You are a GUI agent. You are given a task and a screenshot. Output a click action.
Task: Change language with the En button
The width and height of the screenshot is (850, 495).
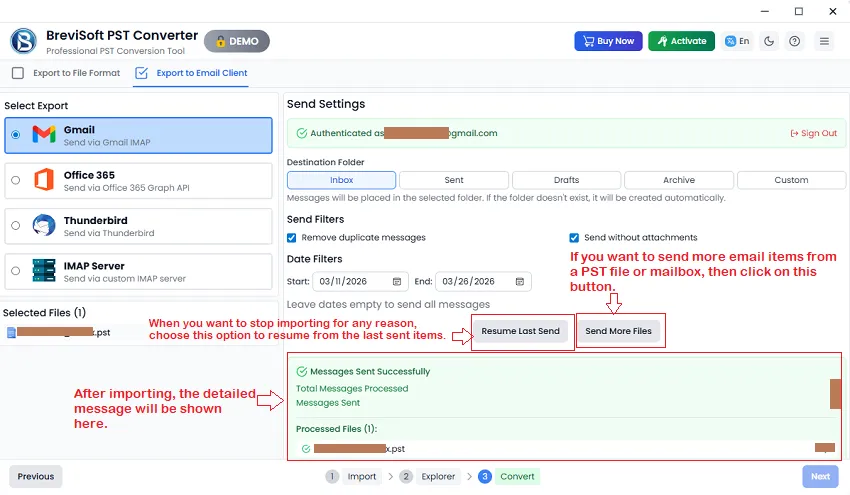737,41
